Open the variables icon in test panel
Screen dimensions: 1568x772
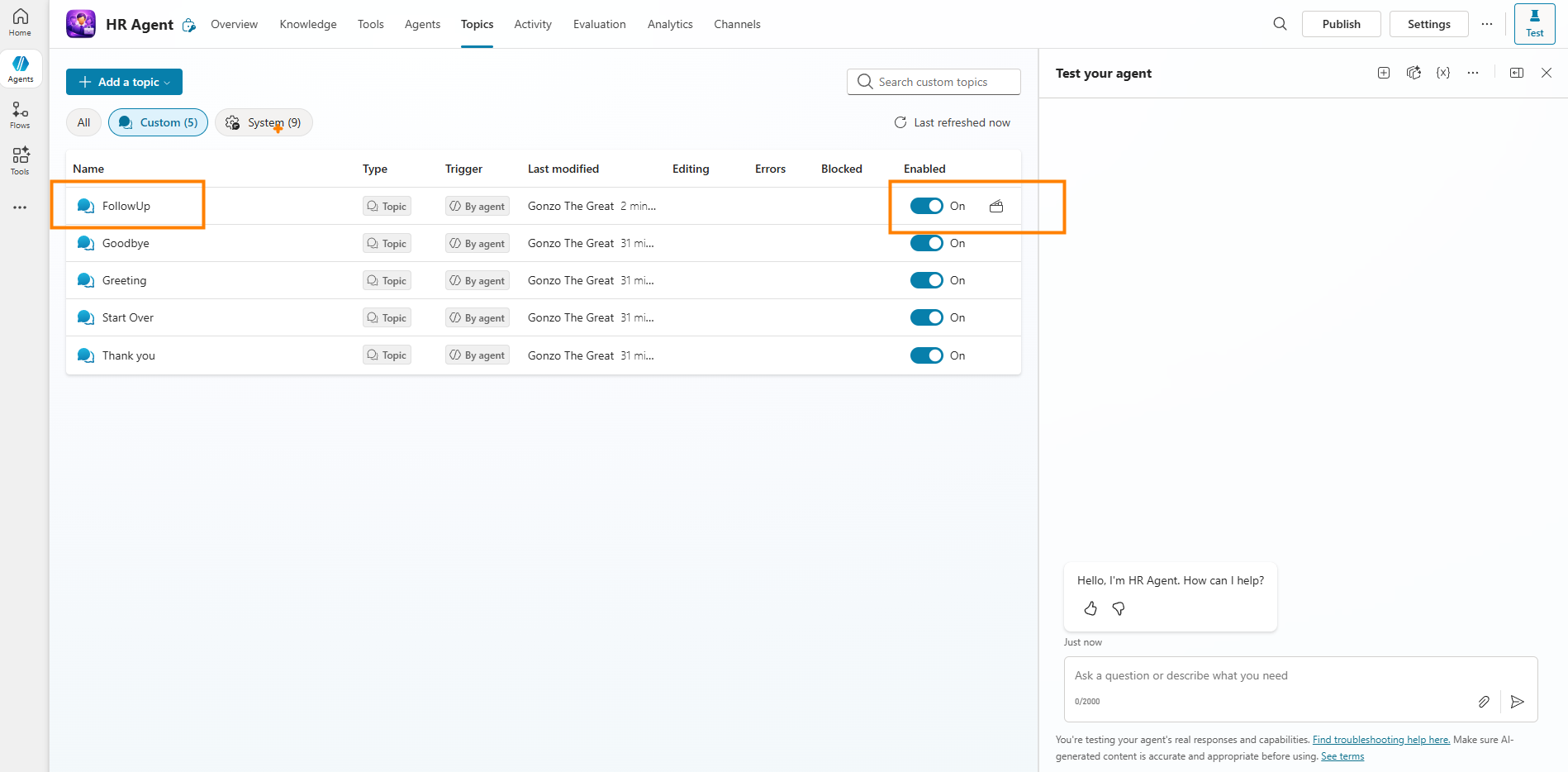[1443, 73]
